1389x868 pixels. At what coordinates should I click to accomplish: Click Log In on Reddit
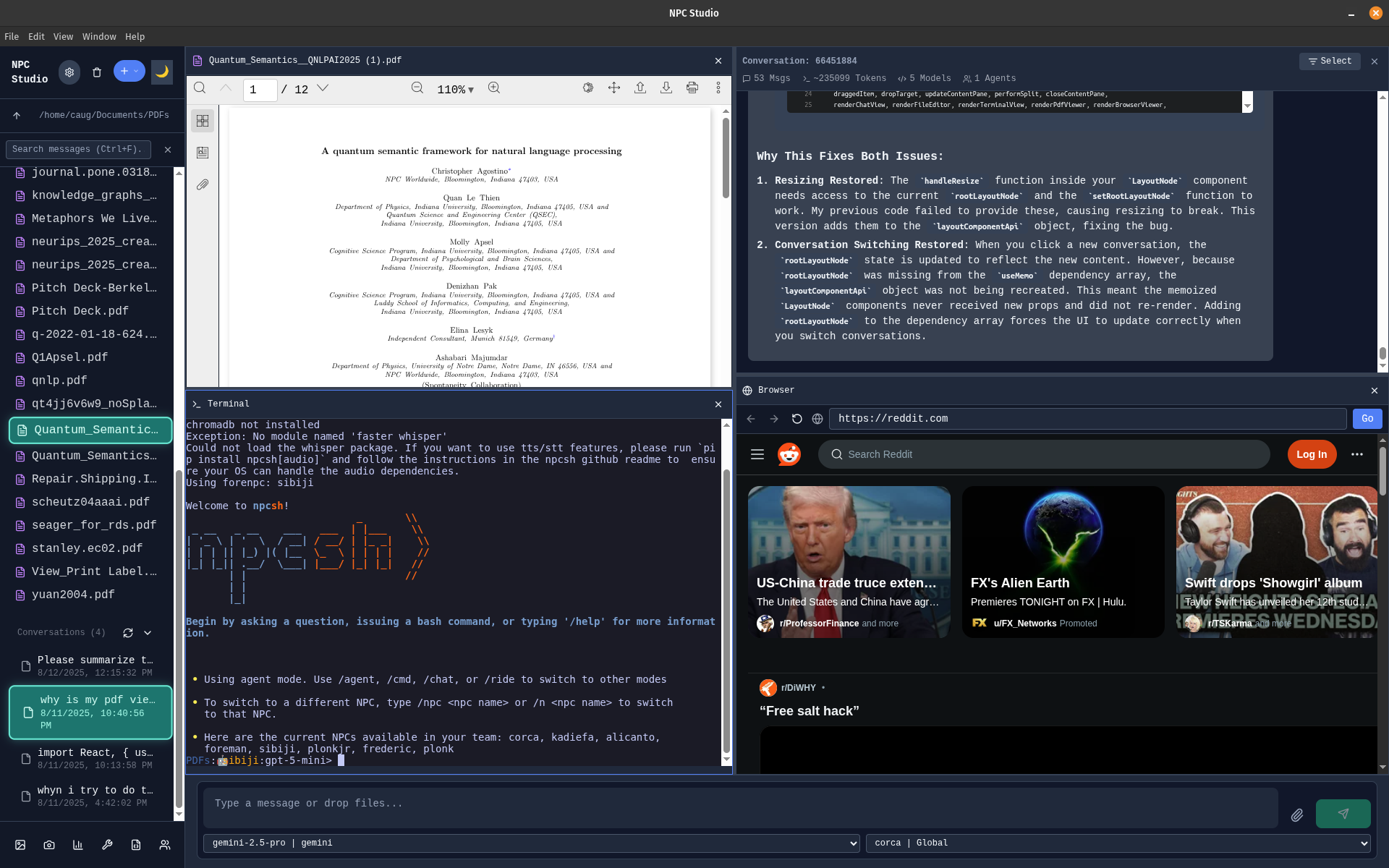(1312, 454)
